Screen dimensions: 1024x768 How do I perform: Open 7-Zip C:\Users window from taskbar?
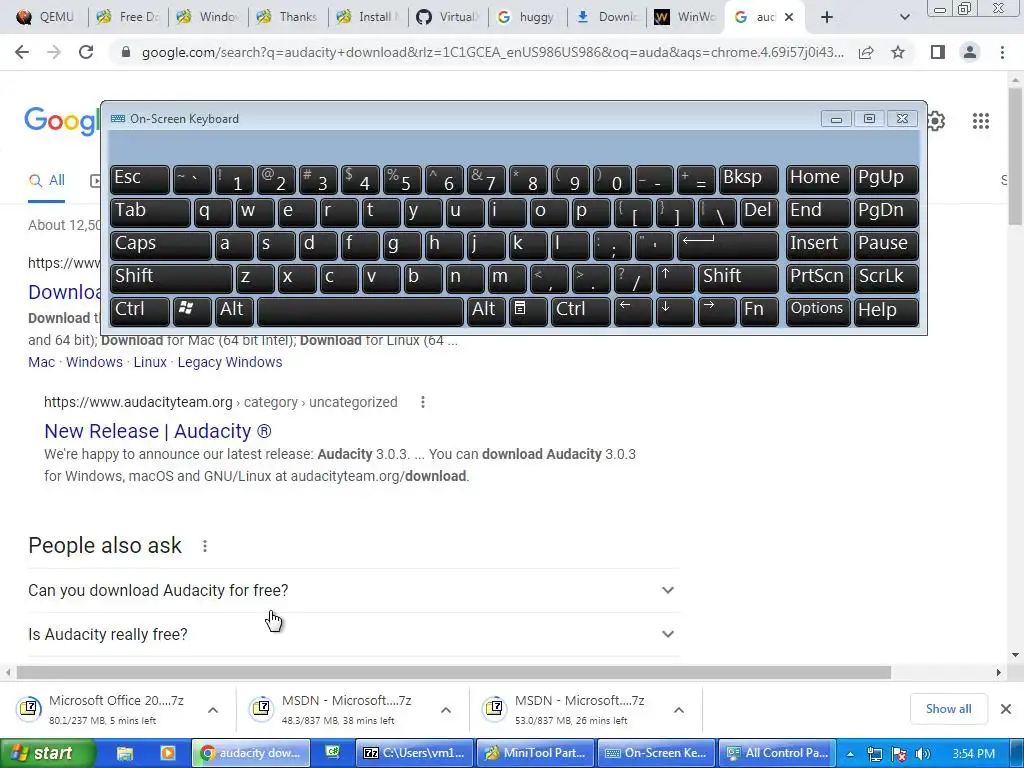(416, 753)
